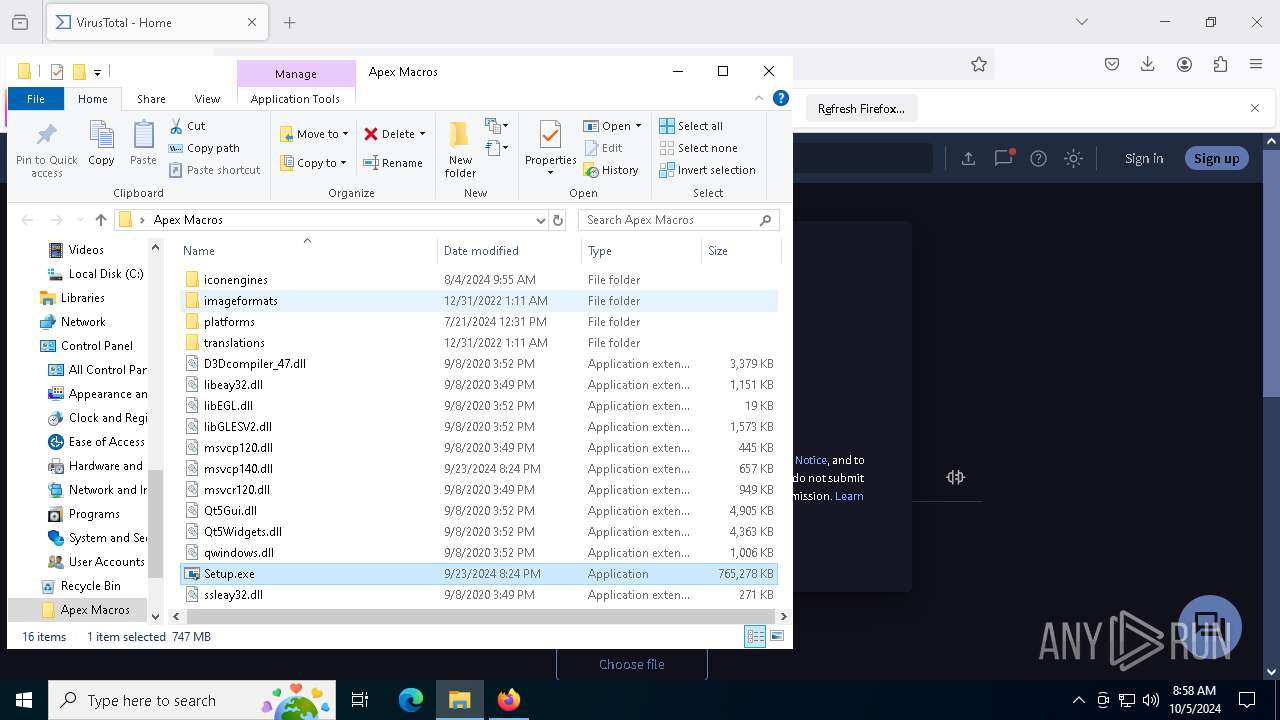Screen dimensions: 1280x720
Task: Click the Learn link
Action: pyautogui.click(x=849, y=496)
